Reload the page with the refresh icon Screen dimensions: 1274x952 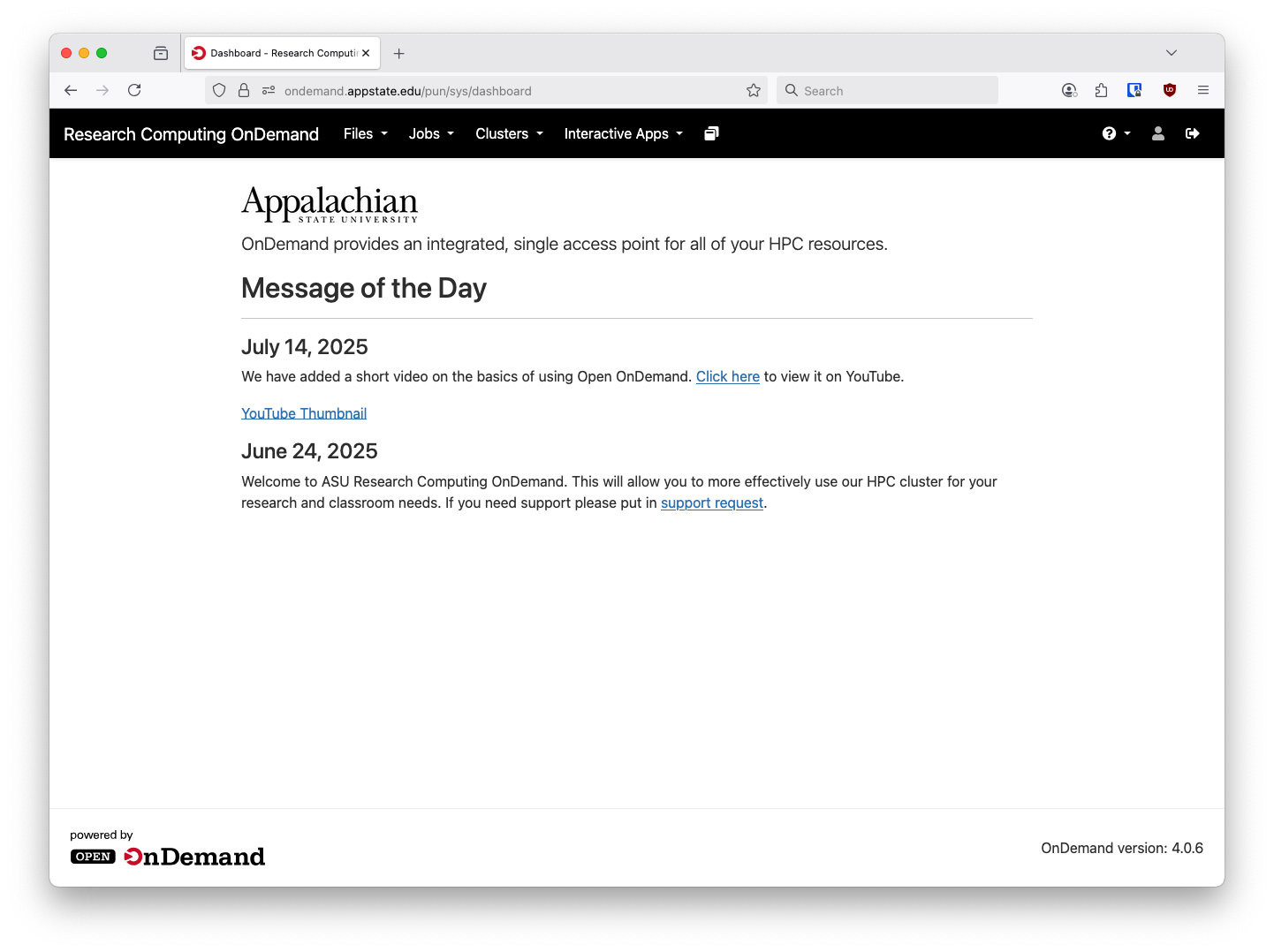pyautogui.click(x=134, y=90)
